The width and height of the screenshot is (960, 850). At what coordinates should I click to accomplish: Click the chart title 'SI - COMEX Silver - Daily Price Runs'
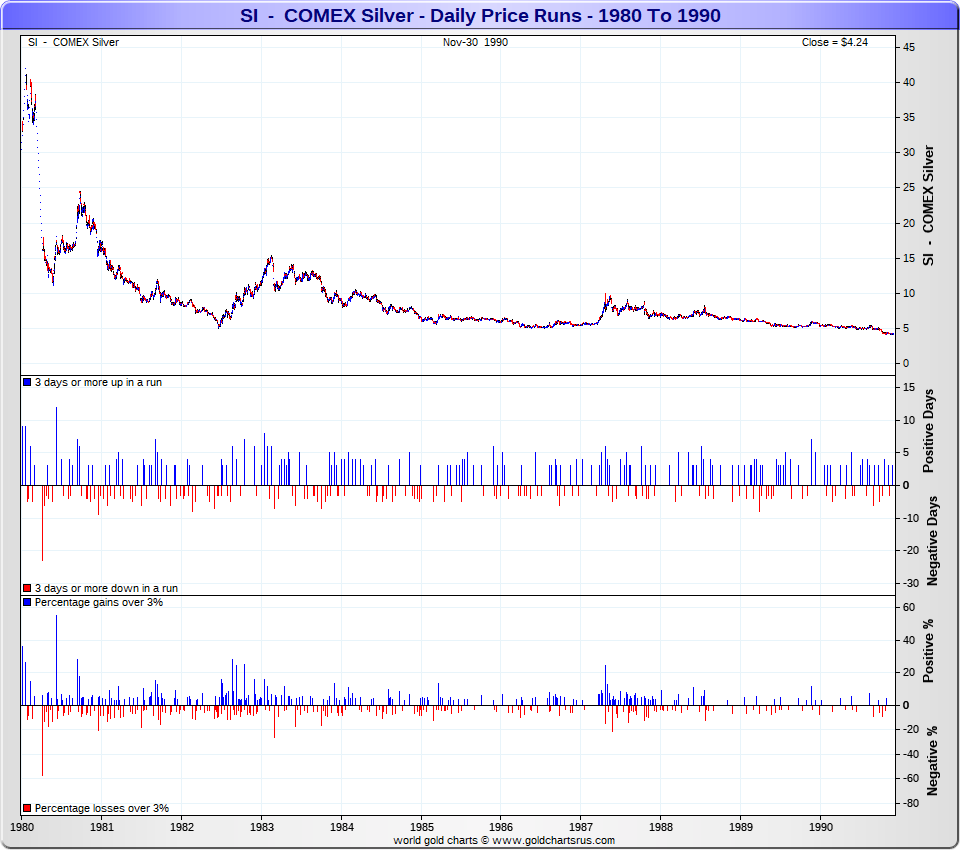click(x=480, y=16)
